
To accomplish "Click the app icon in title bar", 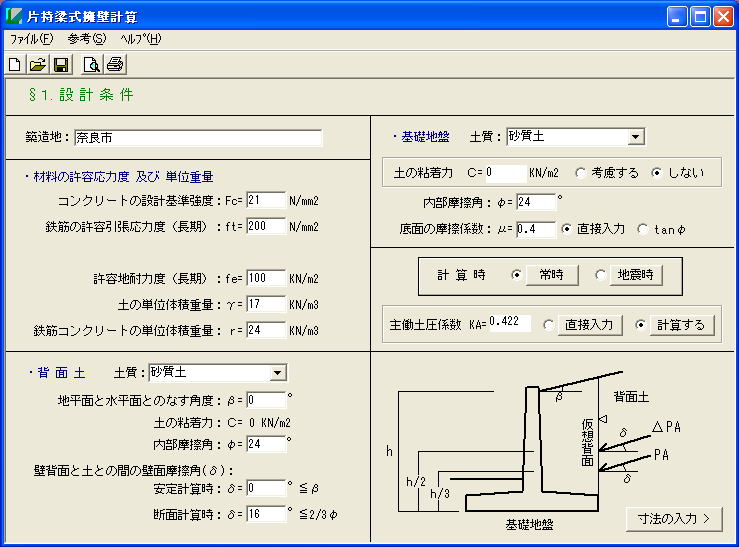I will coord(14,17).
